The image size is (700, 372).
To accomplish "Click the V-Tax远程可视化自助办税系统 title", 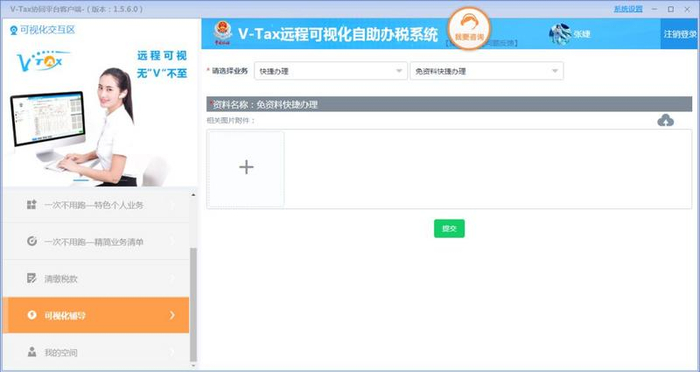I will 338,34.
